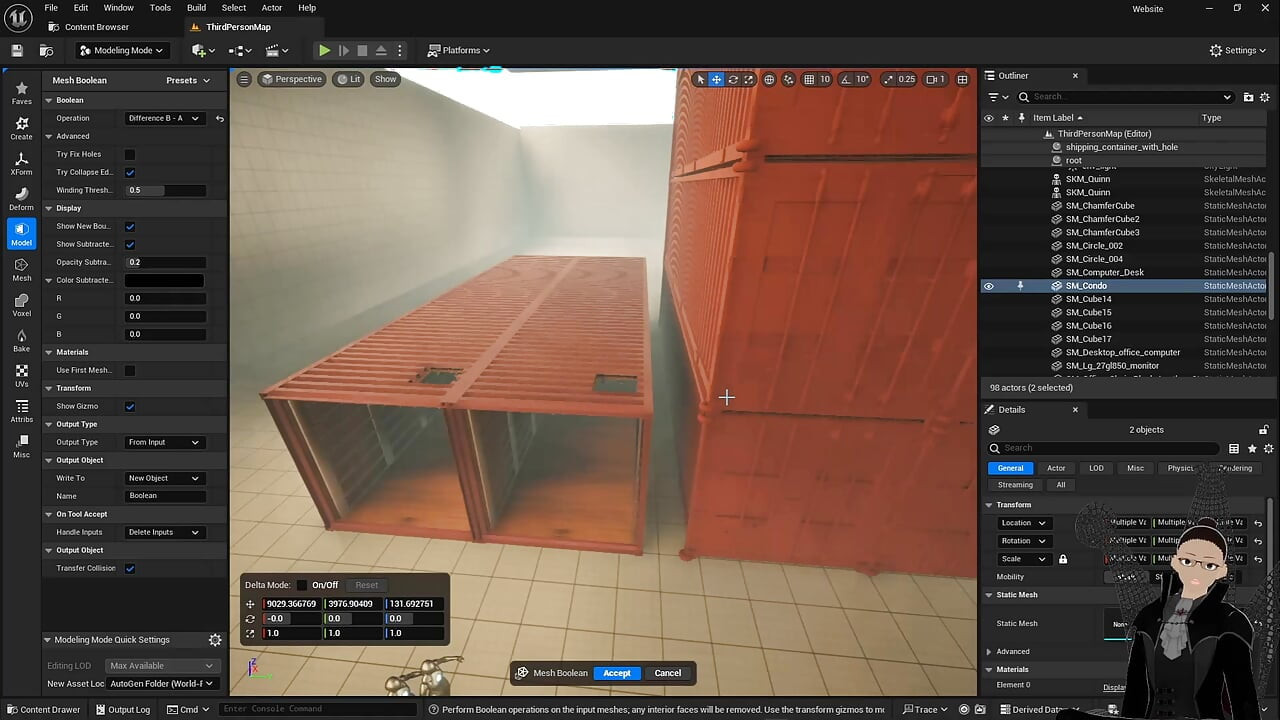This screenshot has width=1280, height=720.
Task: Cancel the Mesh Boolean operation
Action: (667, 673)
